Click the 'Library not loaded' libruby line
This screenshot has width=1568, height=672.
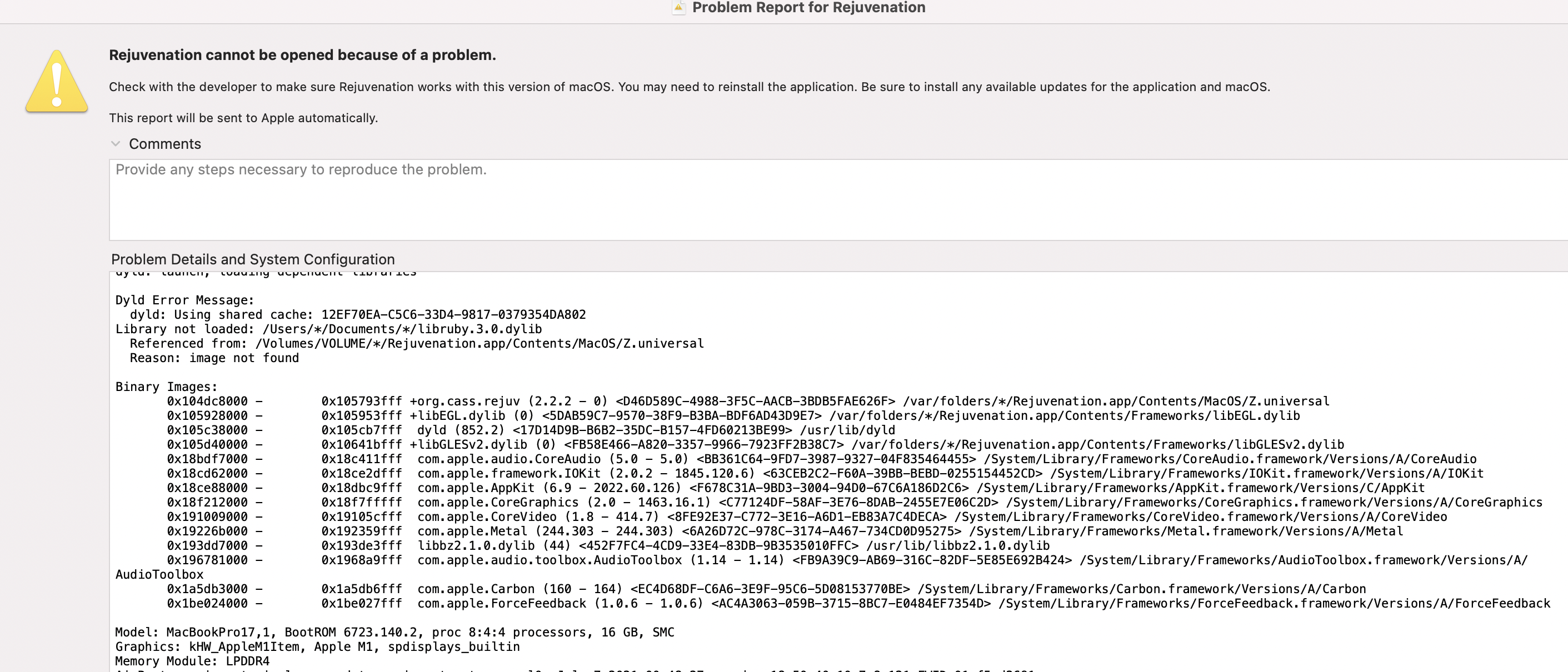(x=329, y=329)
